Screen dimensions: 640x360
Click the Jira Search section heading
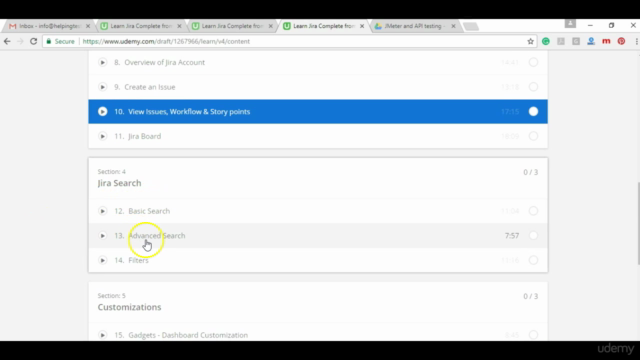(119, 183)
